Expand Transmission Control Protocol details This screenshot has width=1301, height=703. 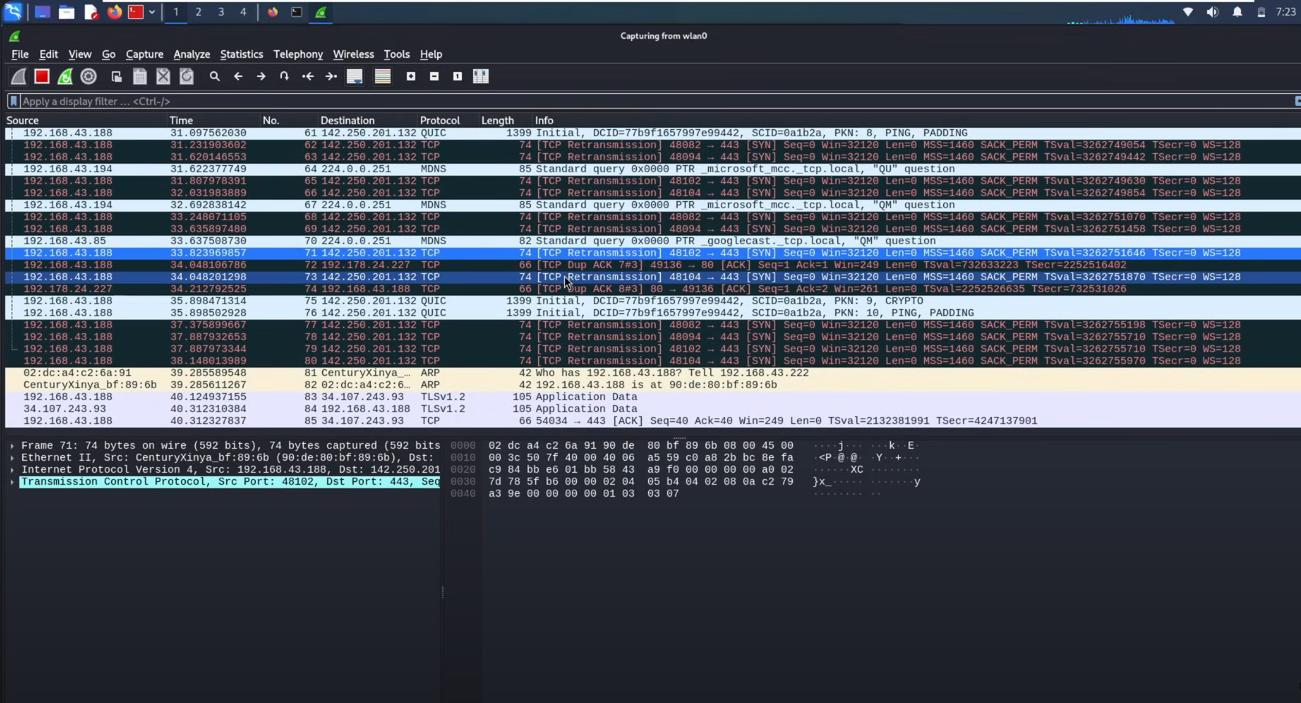pyautogui.click(x=12, y=482)
